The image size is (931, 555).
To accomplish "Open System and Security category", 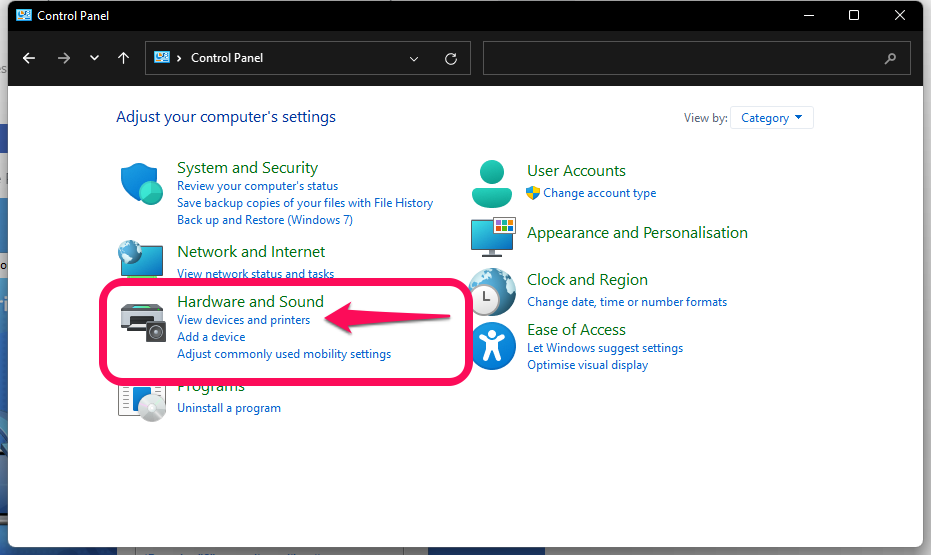I will pos(247,168).
